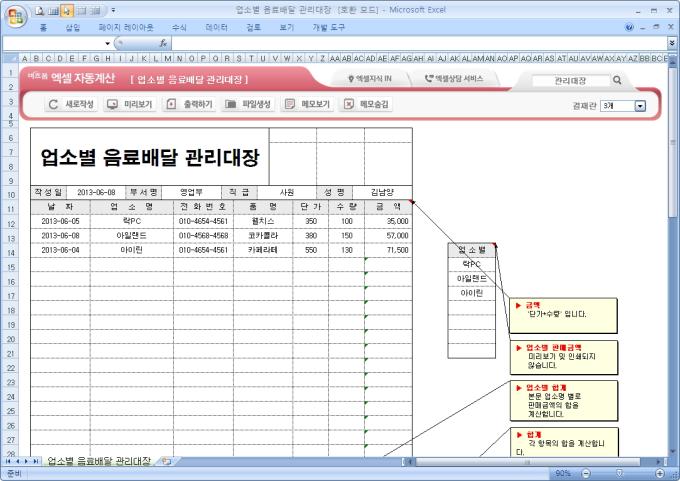The height and width of the screenshot is (481, 680).
Task: Select amount cell 35,000
Action: [388, 221]
